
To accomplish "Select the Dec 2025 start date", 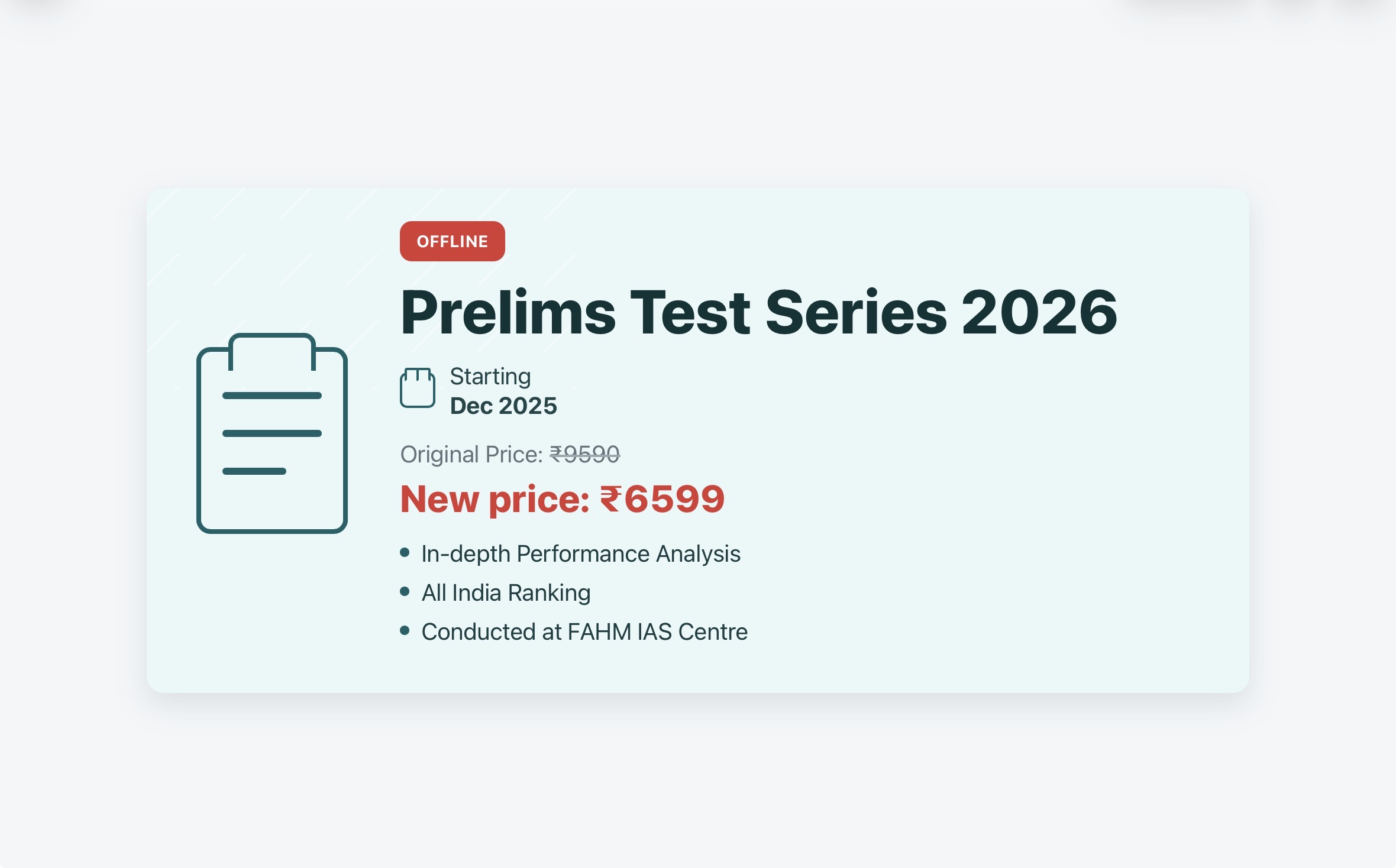I will pyautogui.click(x=503, y=406).
